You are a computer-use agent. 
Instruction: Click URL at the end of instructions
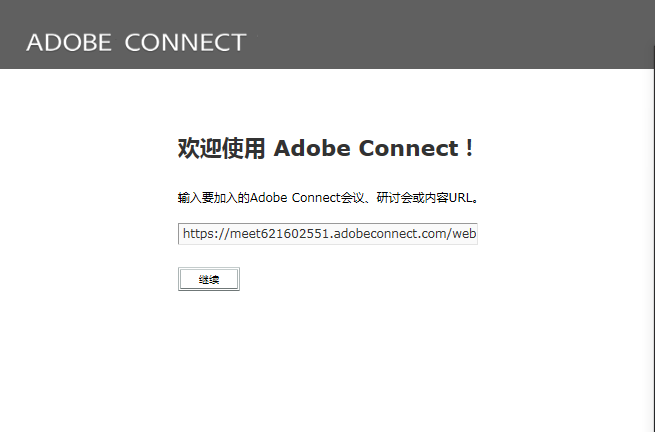pyautogui.click(x=459, y=198)
